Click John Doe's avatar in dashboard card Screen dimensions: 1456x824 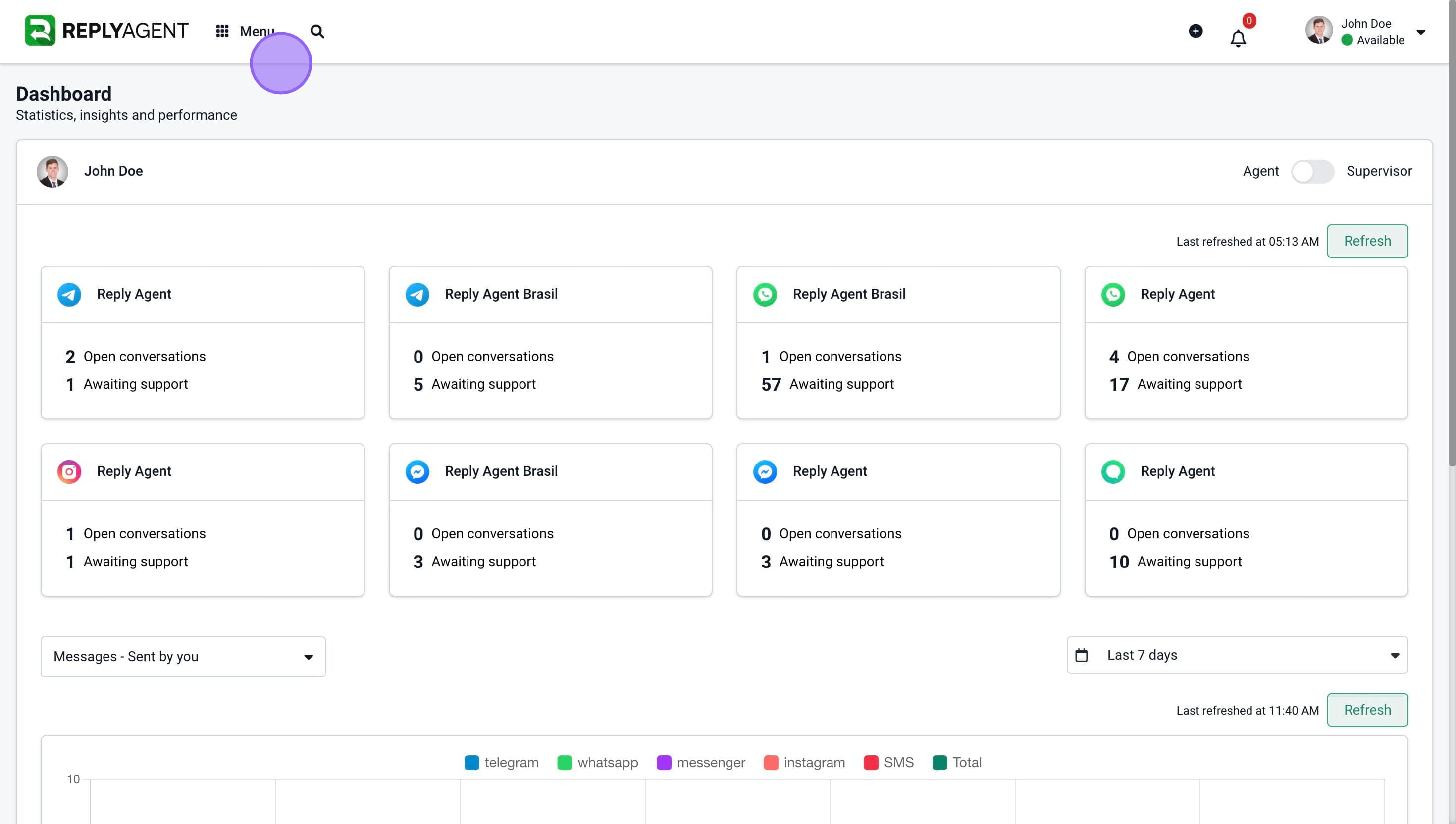click(52, 171)
